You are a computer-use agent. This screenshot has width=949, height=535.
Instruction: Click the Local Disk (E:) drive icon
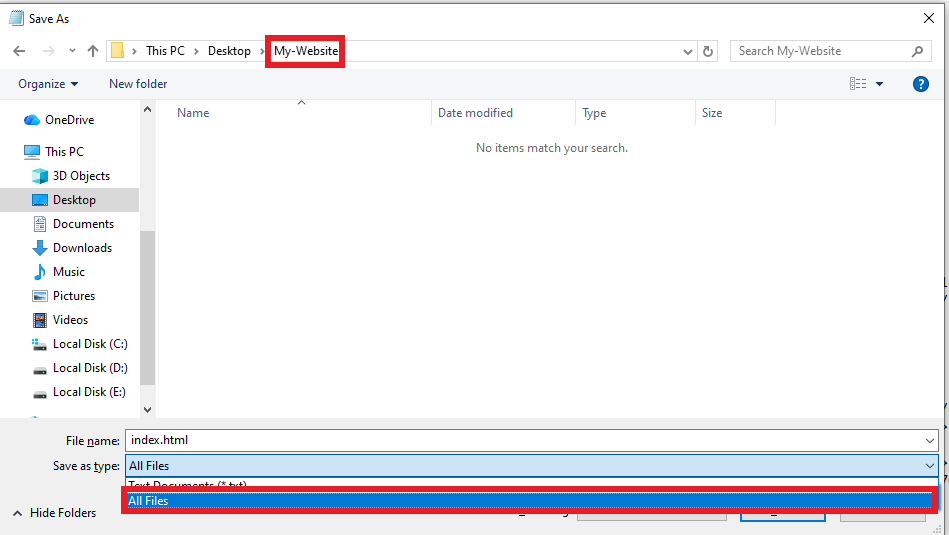click(x=40, y=395)
